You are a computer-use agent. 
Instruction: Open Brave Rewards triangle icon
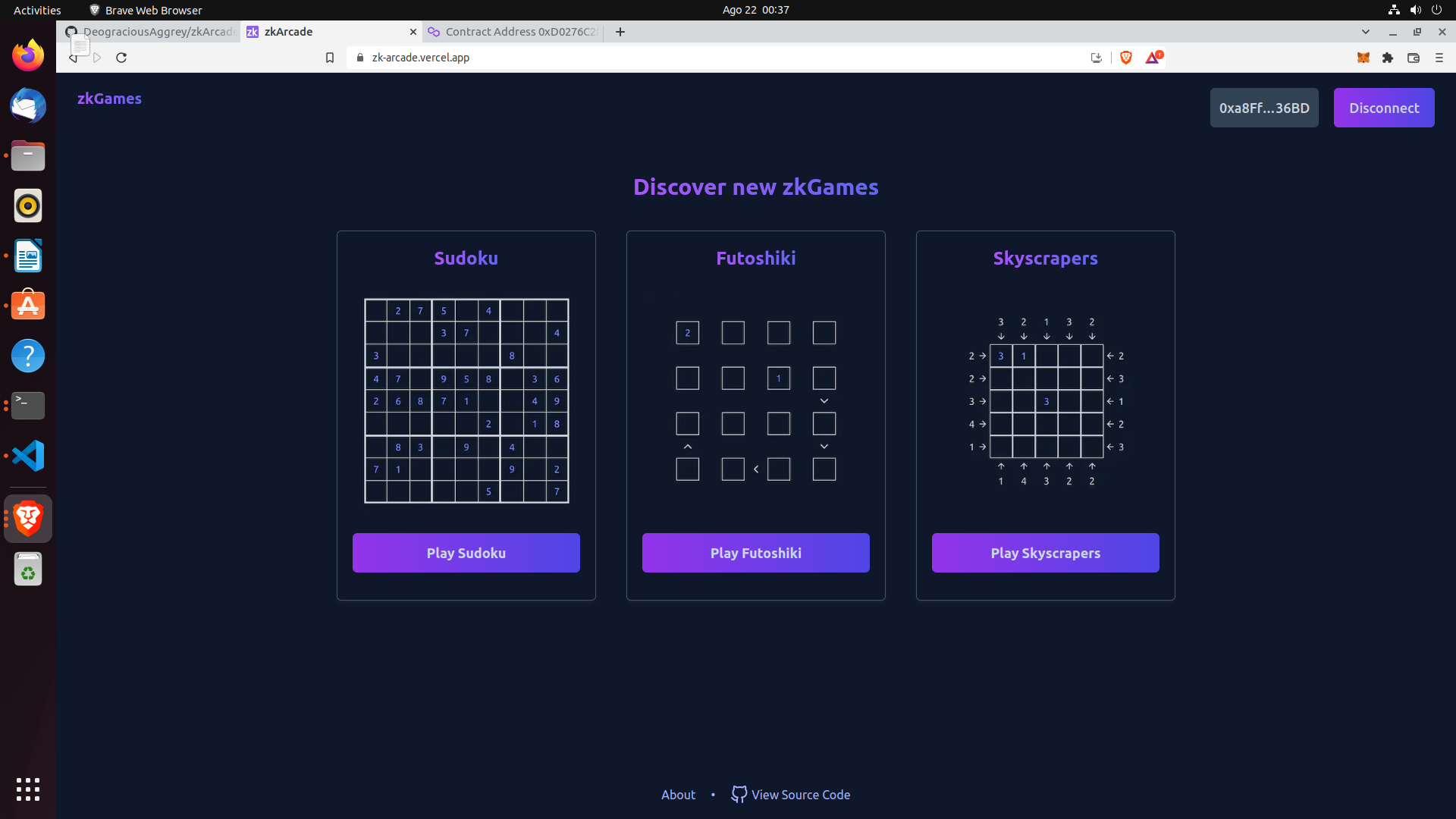[1152, 58]
